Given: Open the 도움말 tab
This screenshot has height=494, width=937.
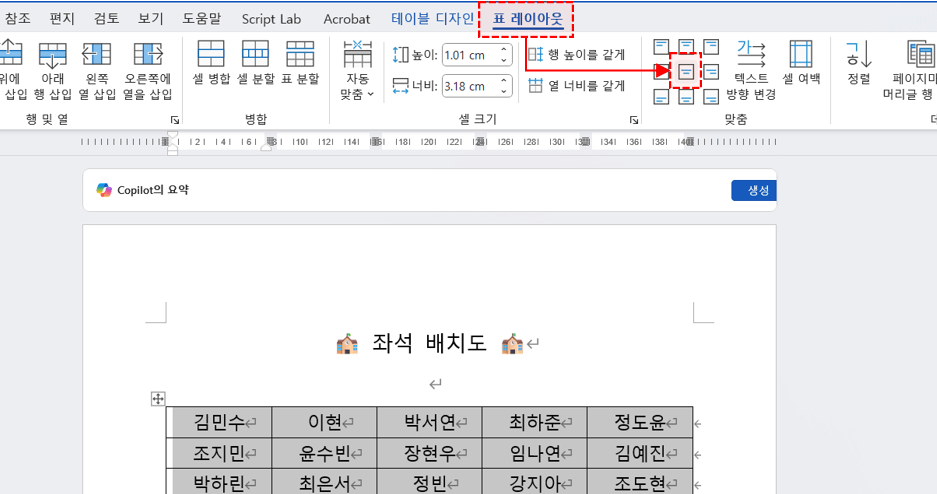Looking at the screenshot, I should tap(201, 19).
